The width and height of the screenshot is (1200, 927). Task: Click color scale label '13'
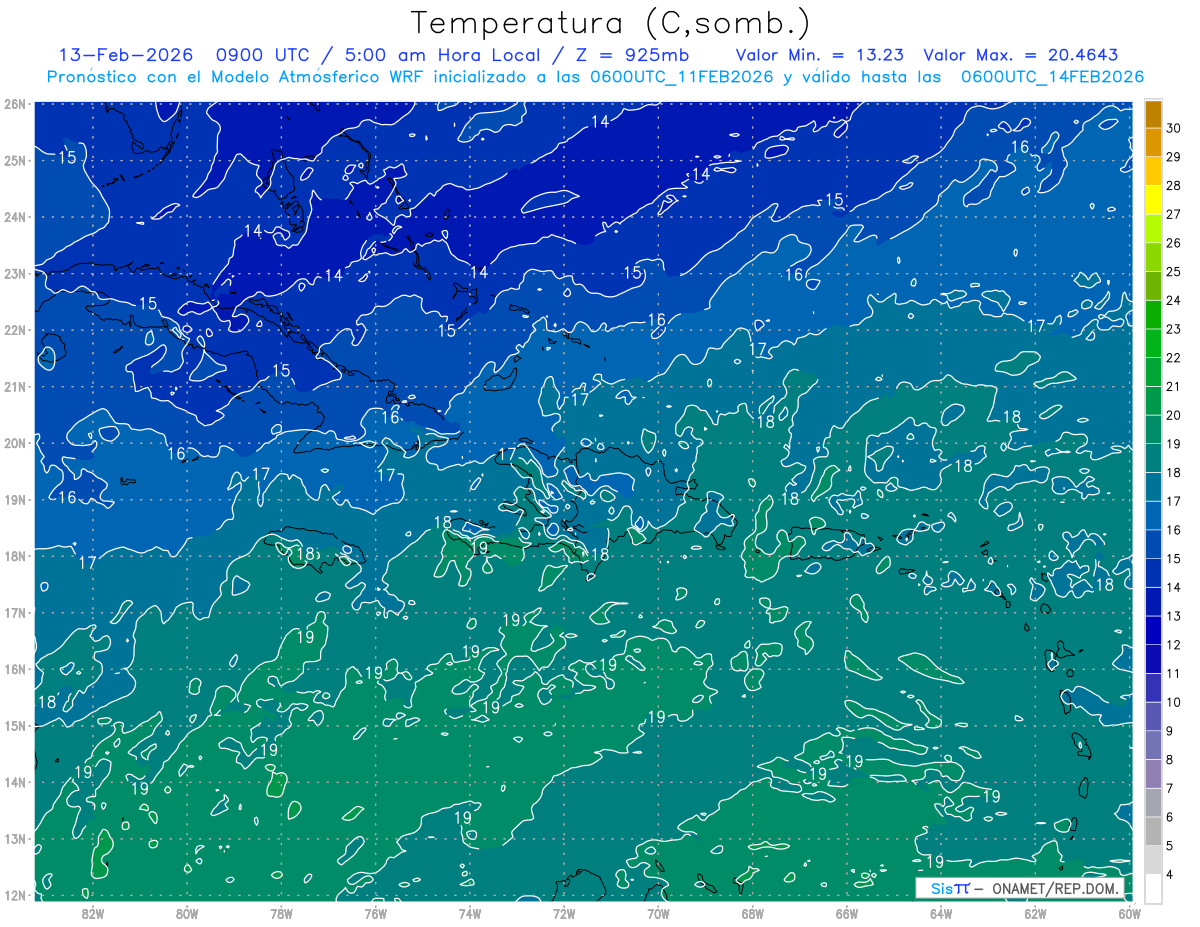pos(1173,616)
